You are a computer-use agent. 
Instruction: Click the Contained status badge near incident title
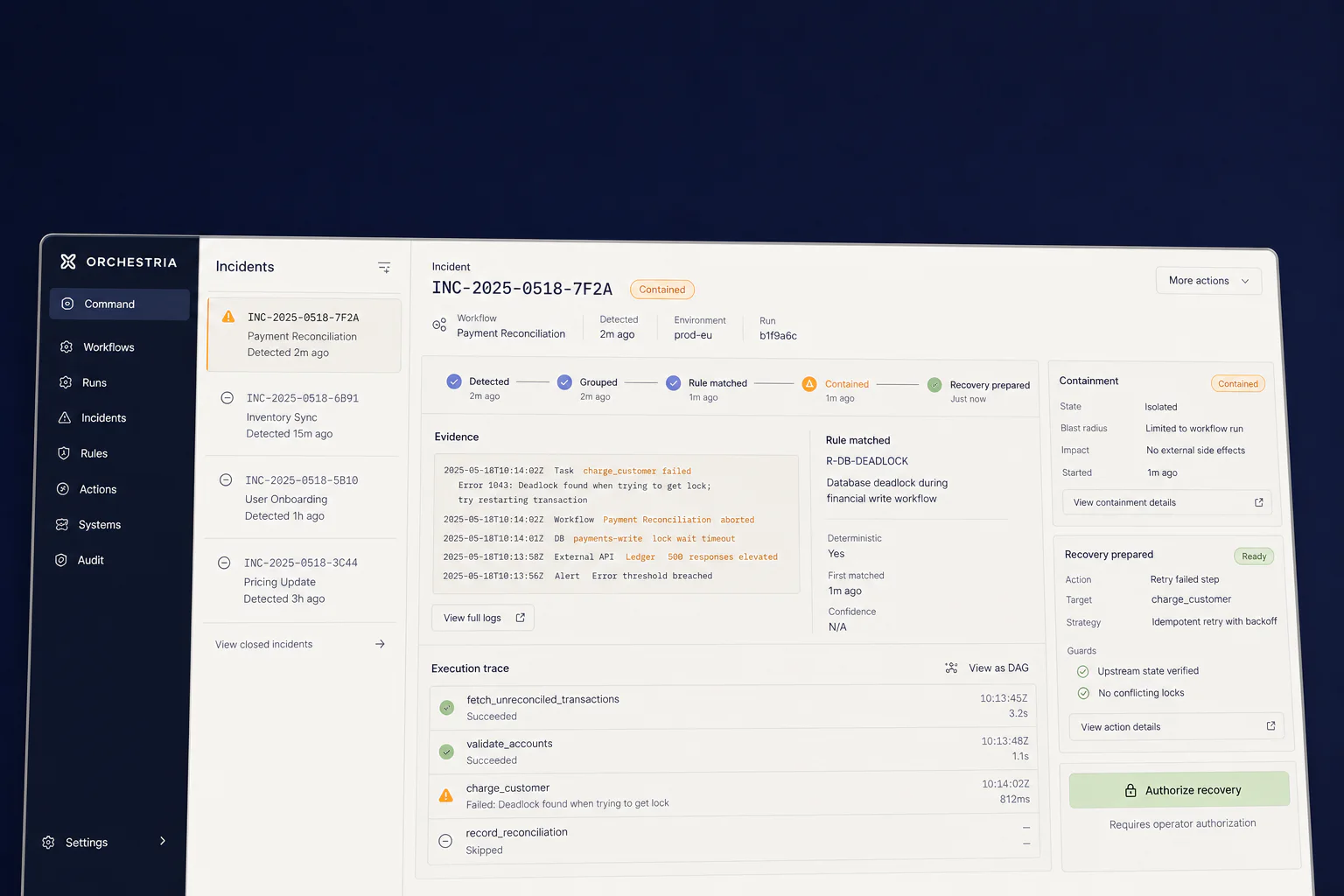pos(662,290)
